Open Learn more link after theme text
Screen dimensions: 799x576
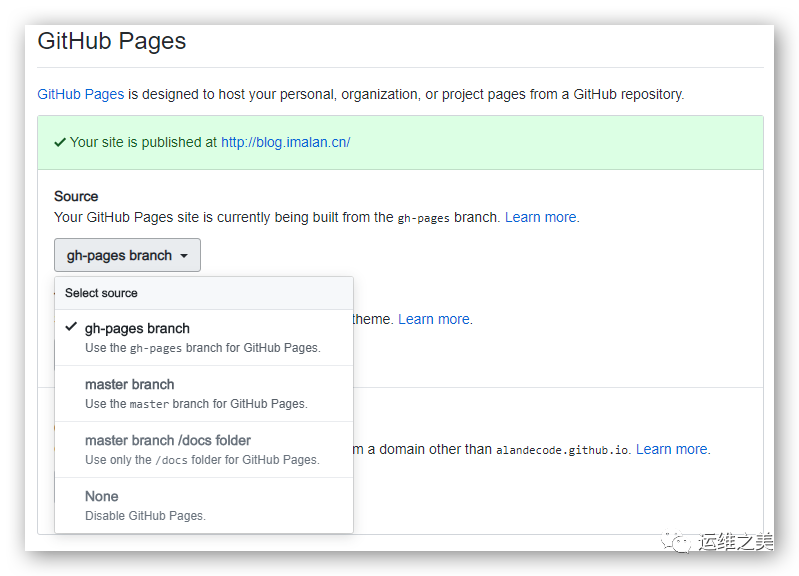point(434,319)
